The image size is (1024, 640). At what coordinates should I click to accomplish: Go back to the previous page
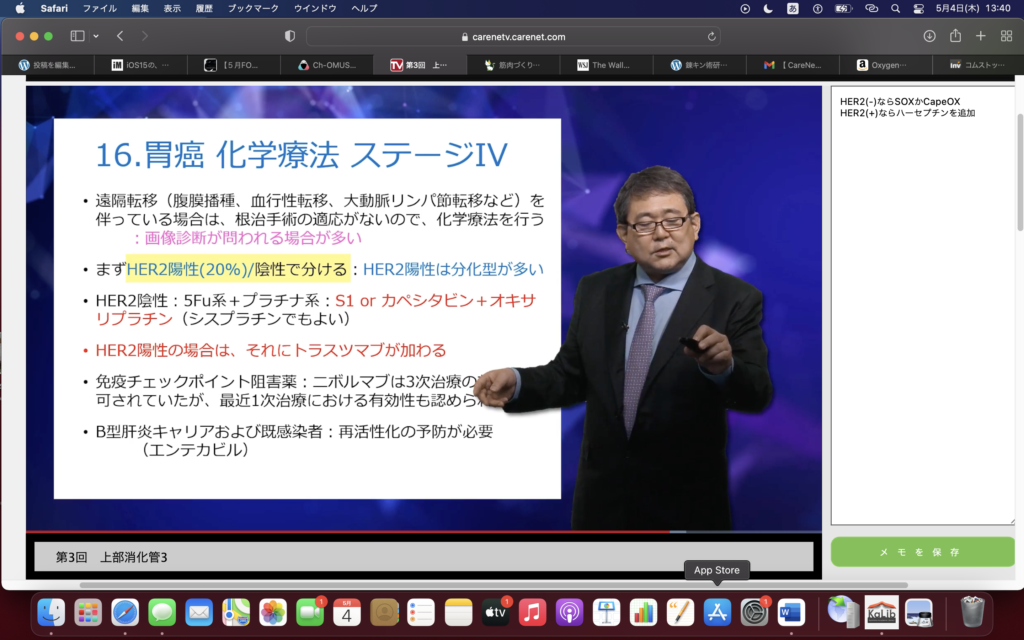120,36
